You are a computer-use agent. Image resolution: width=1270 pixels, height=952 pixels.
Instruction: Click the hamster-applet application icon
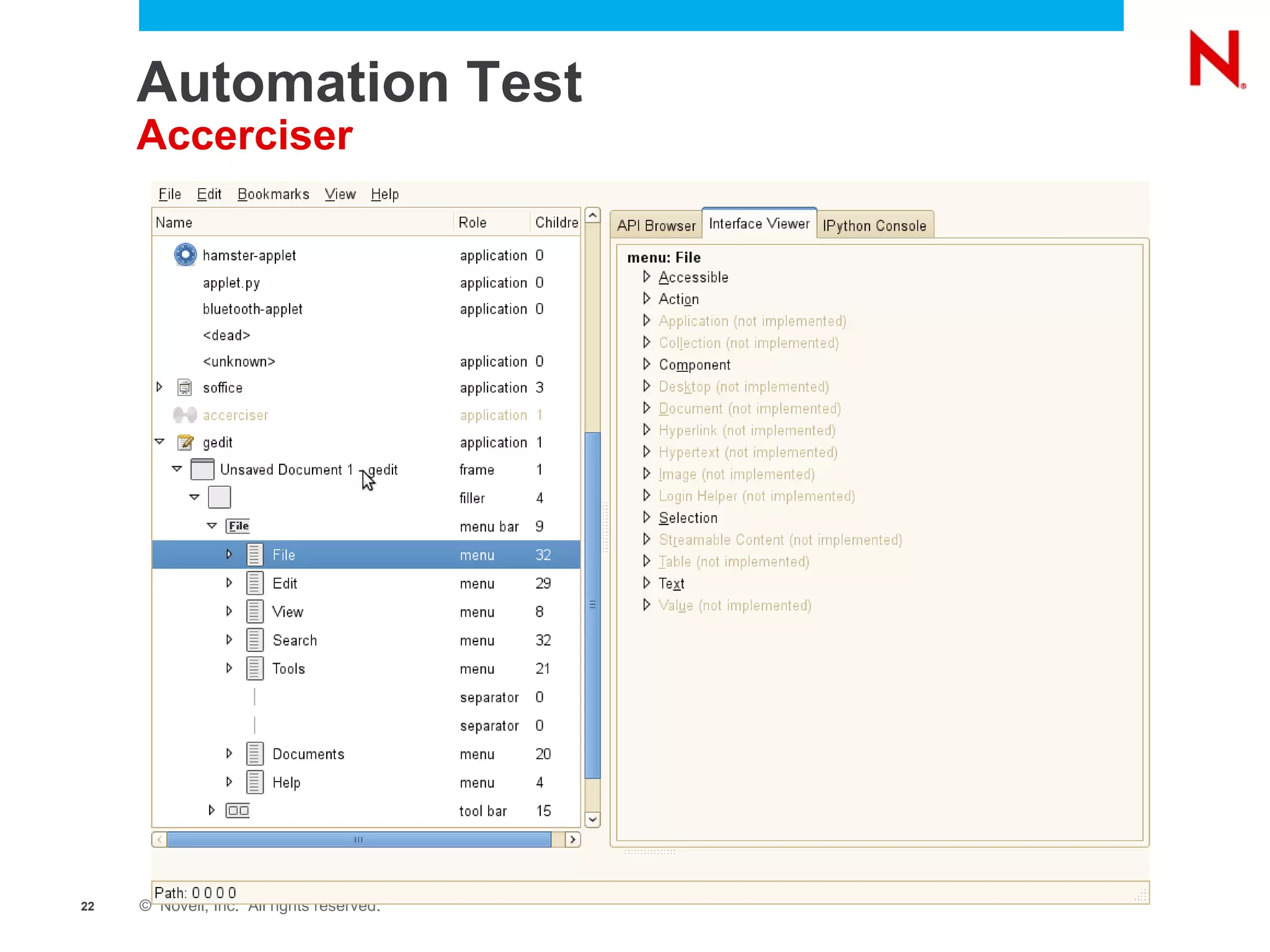pos(185,255)
